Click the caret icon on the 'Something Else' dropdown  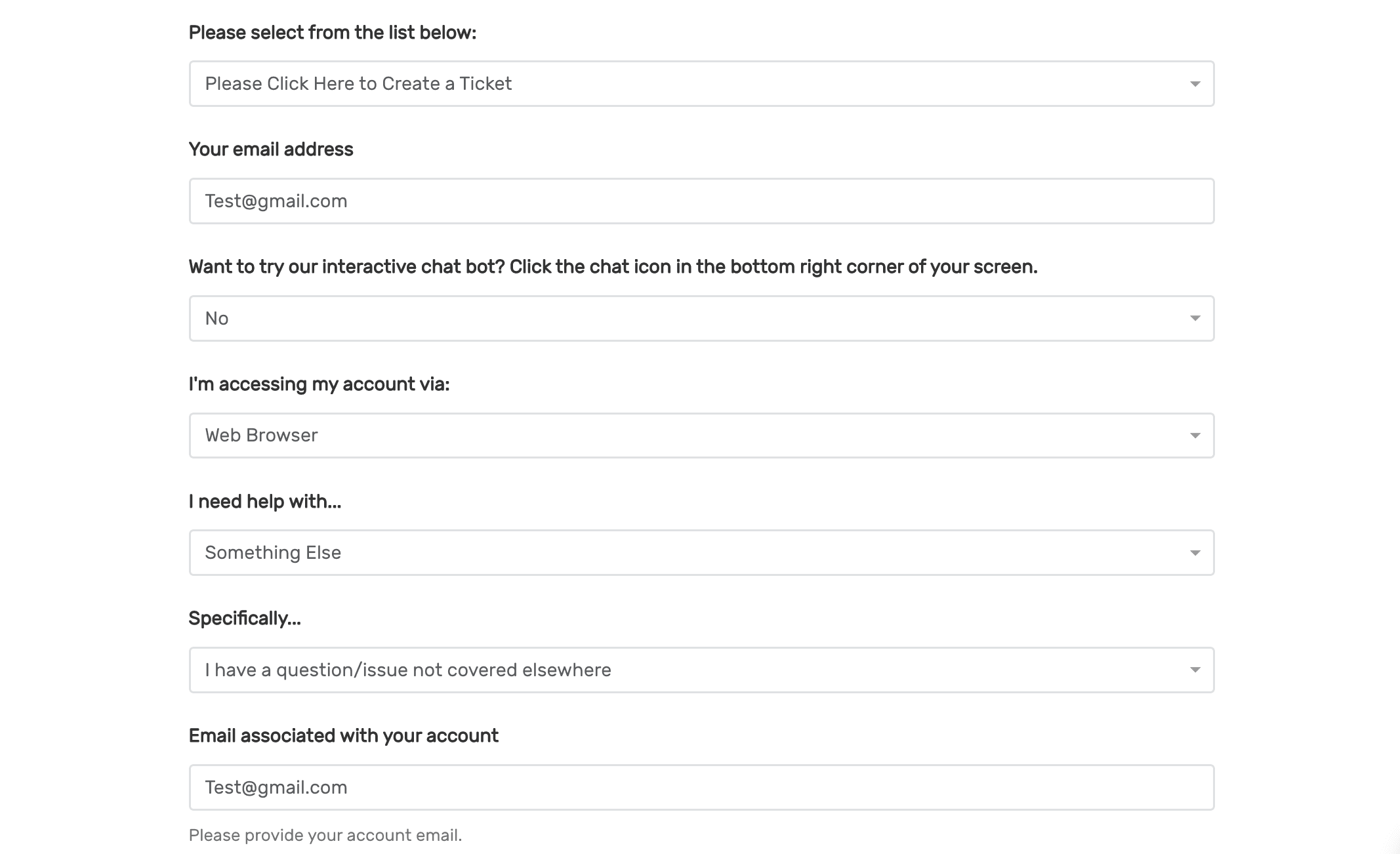click(x=1195, y=553)
